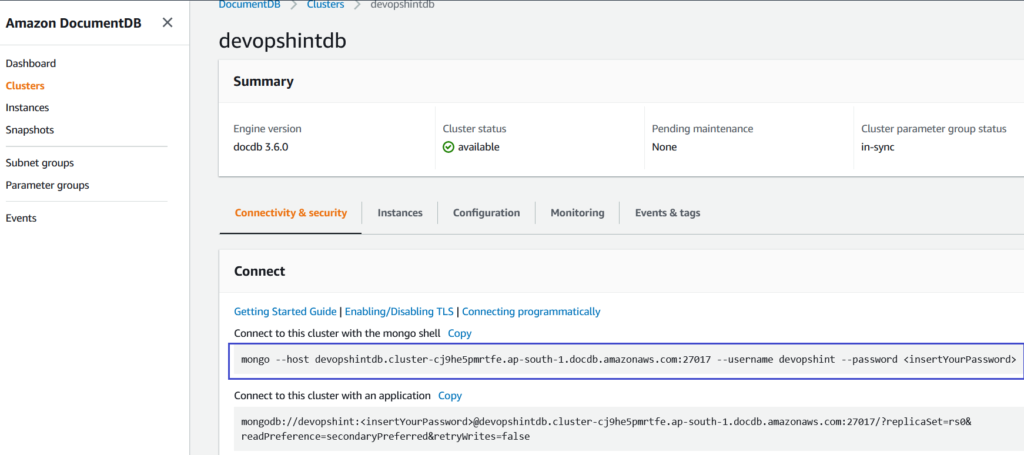Click the Connect section heading
Screen dimensions: 1024x455
pos(259,271)
